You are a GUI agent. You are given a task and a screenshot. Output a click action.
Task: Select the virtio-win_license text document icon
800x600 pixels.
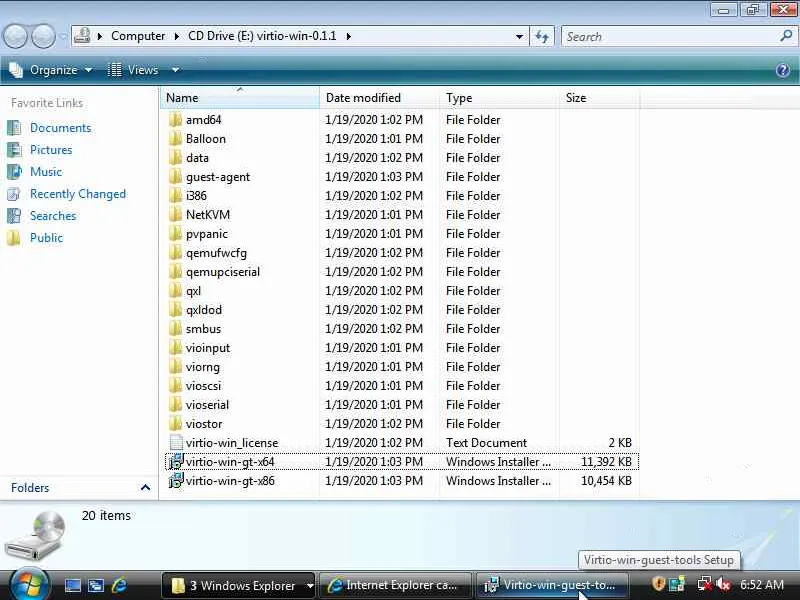pos(176,443)
